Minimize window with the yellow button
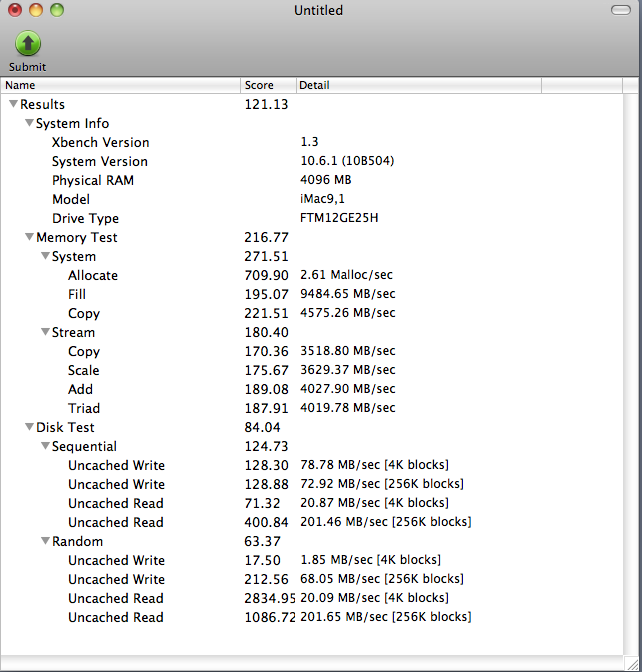Image resolution: width=642 pixels, height=672 pixels. 36,10
